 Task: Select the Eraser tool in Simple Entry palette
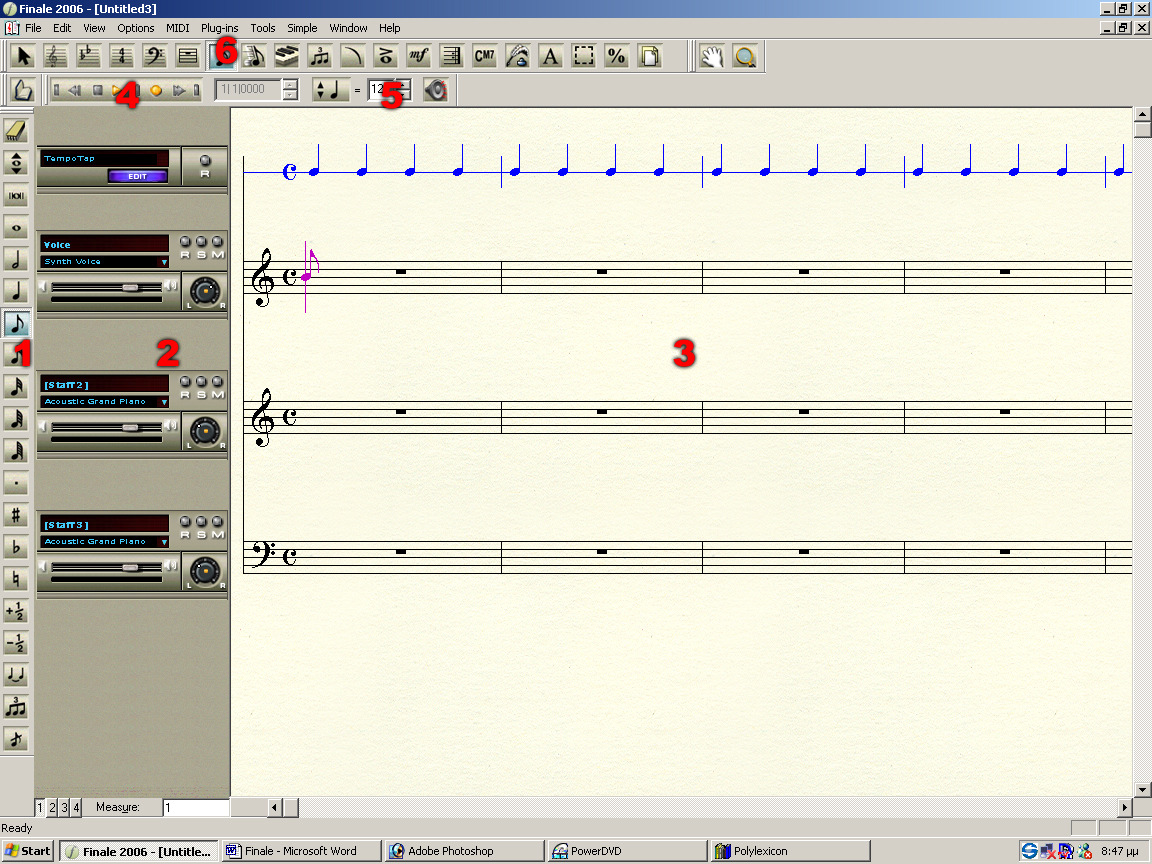[16, 130]
